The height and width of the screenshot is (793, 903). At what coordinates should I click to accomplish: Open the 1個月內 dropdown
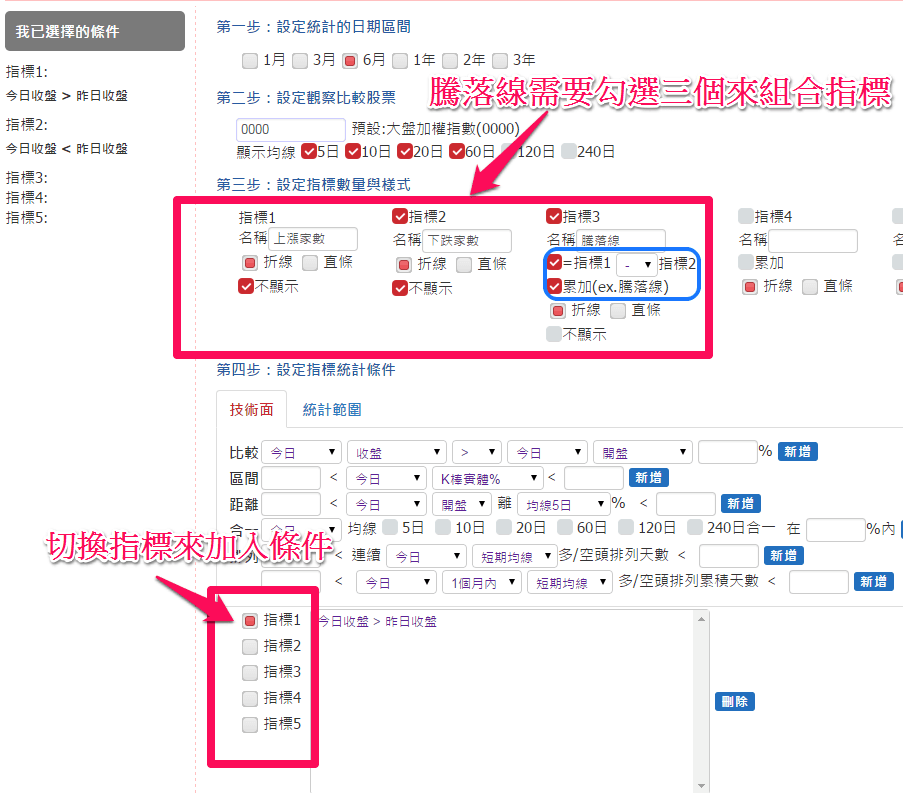[x=482, y=582]
